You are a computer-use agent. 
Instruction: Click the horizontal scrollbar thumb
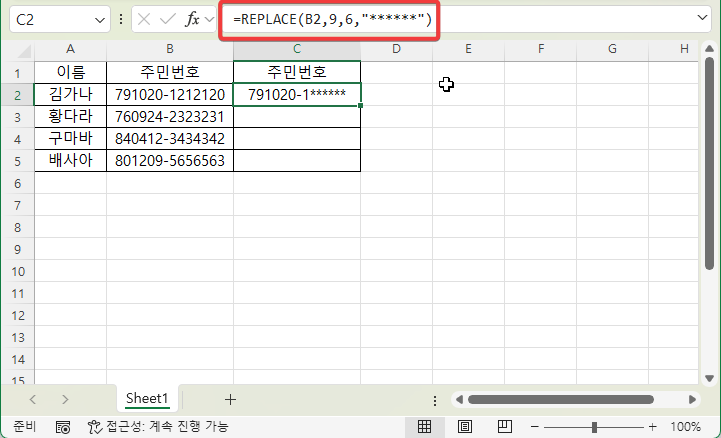coord(561,399)
